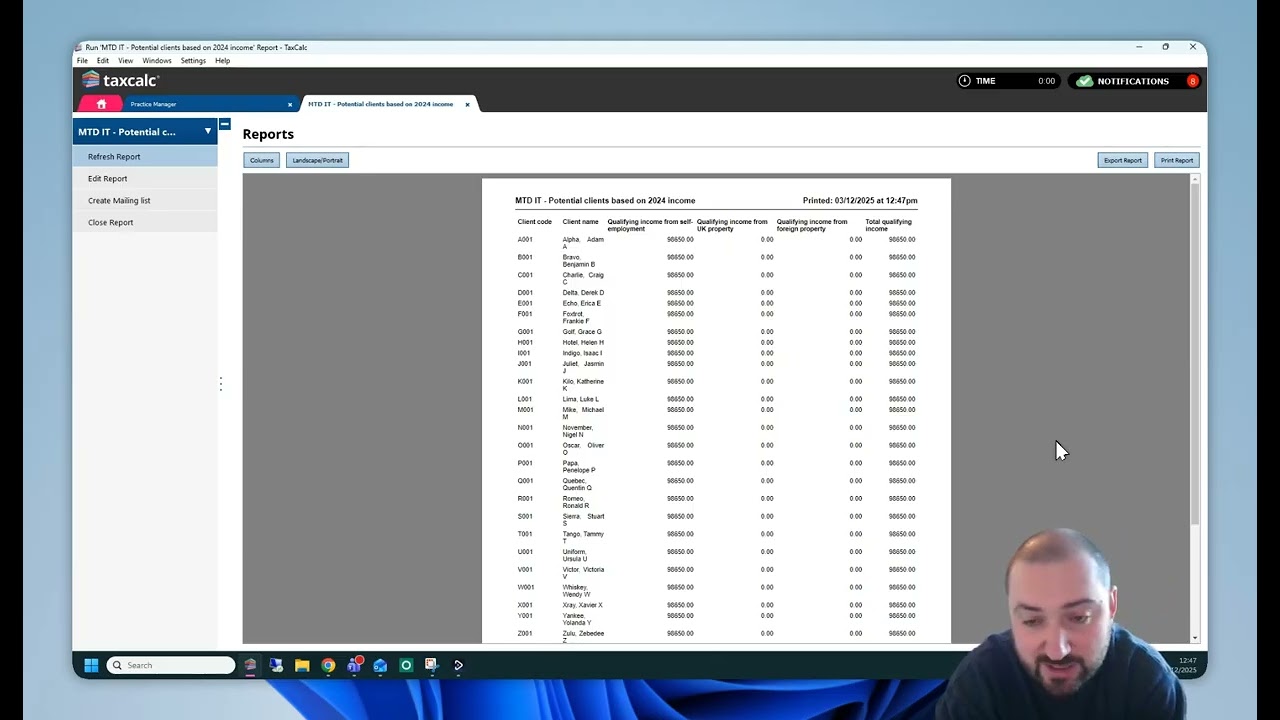
Task: Click the Print Report button
Action: coord(1177,160)
